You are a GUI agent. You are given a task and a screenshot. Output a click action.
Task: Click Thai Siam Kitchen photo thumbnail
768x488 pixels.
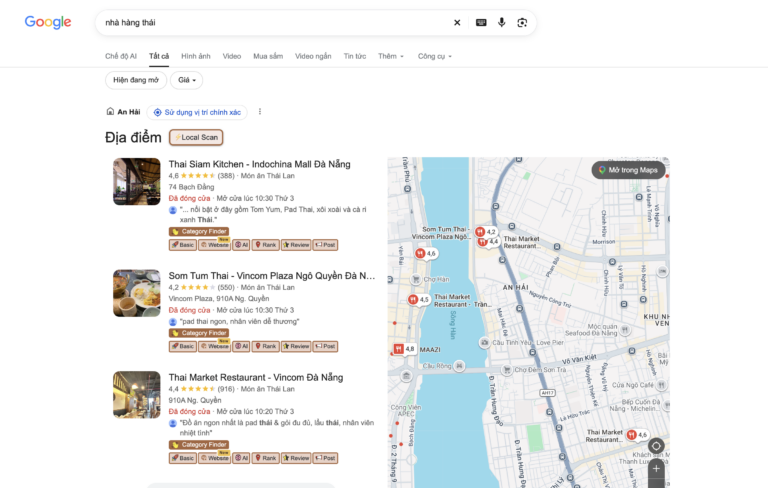click(x=137, y=181)
